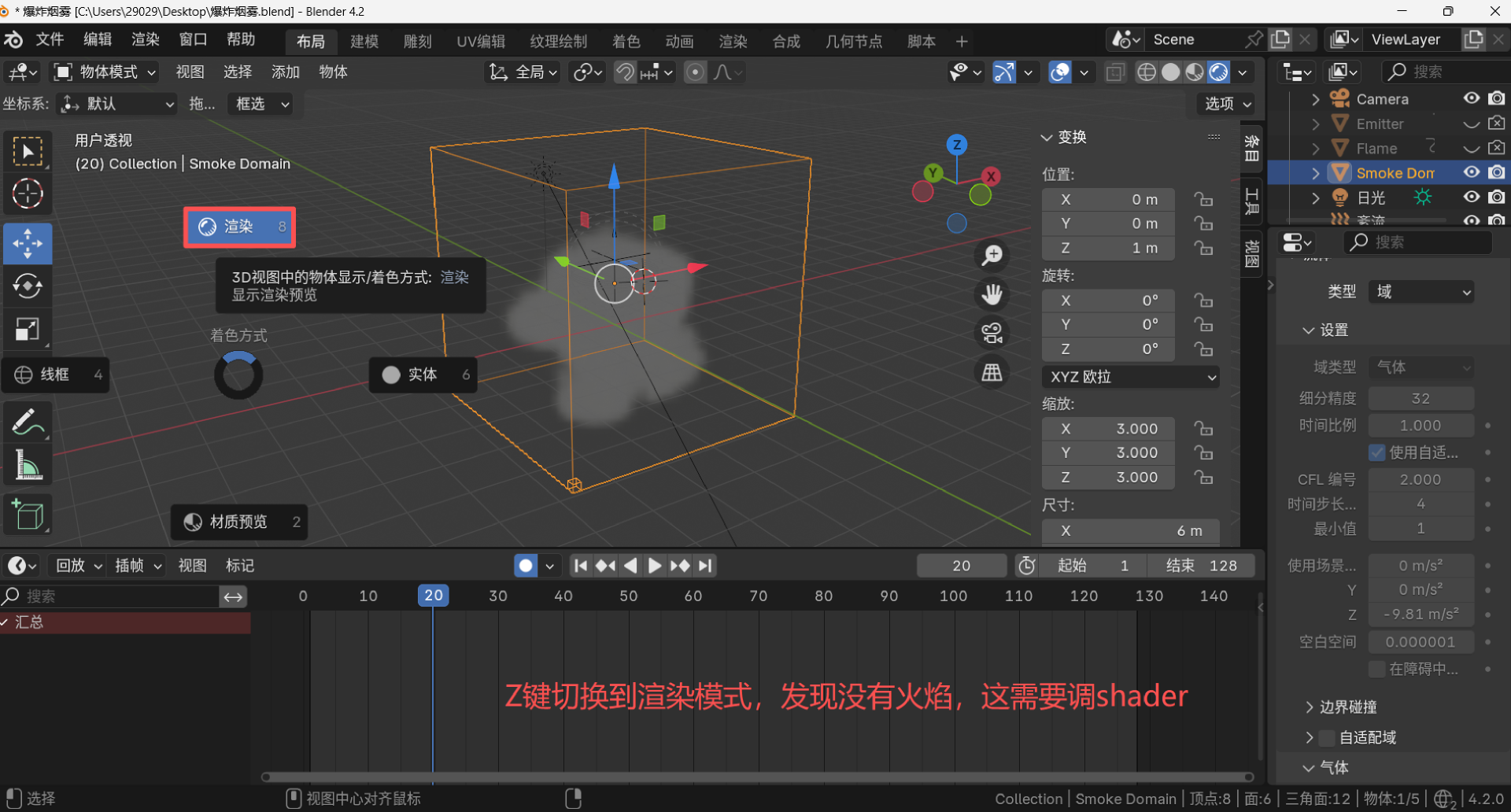Pick the Scale tool

[x=28, y=329]
